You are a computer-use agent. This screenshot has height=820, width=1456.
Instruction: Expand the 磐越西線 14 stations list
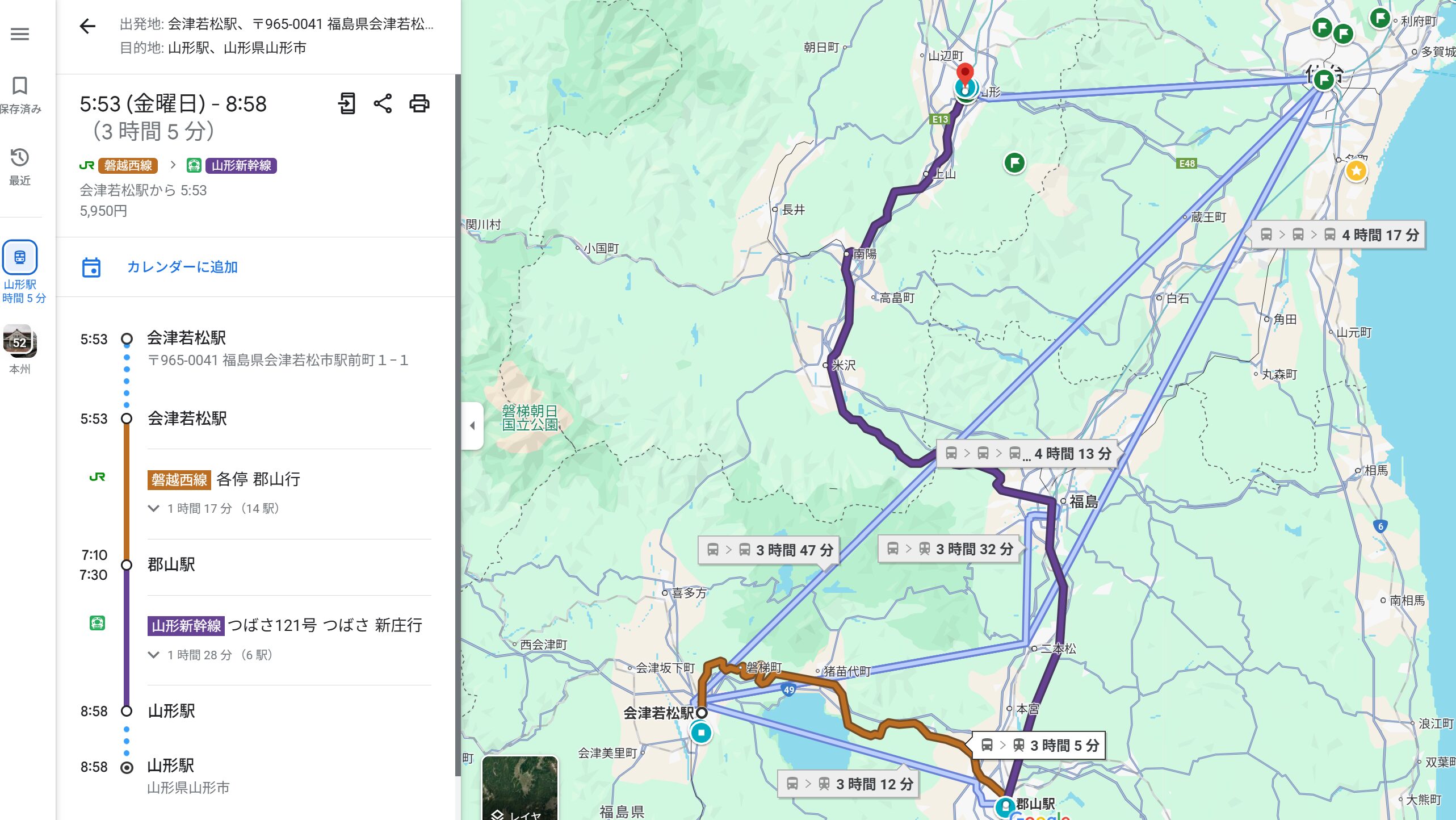153,508
